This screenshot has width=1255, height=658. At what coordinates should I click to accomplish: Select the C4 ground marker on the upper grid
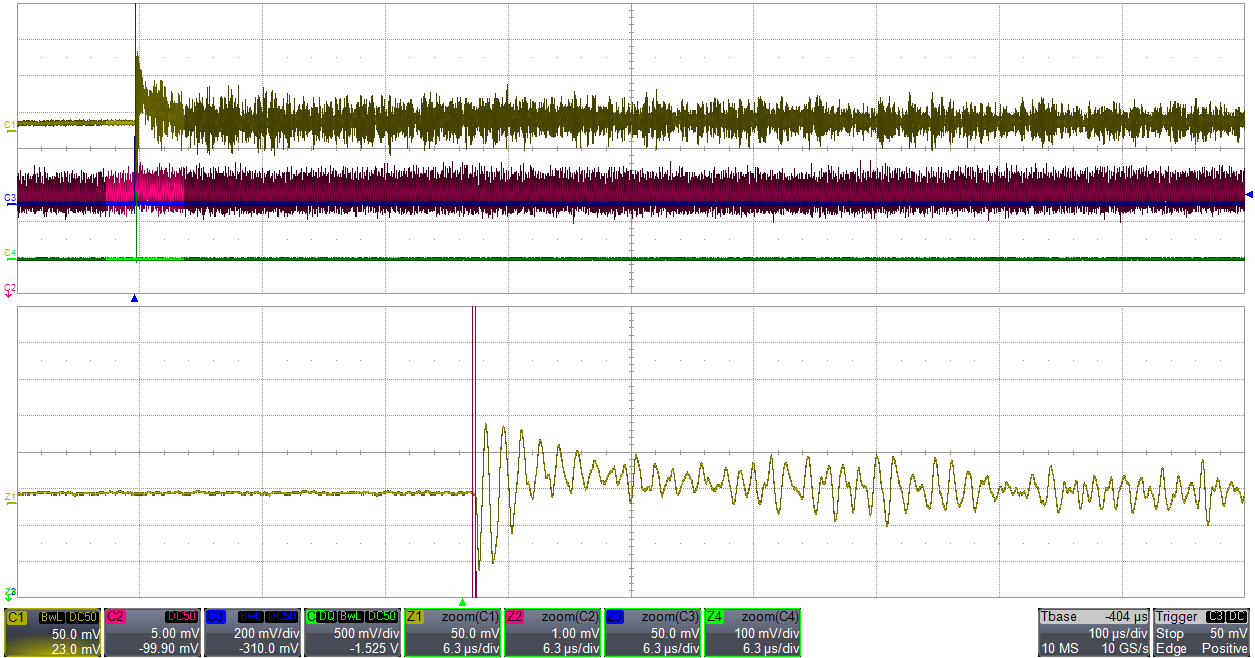tap(10, 253)
